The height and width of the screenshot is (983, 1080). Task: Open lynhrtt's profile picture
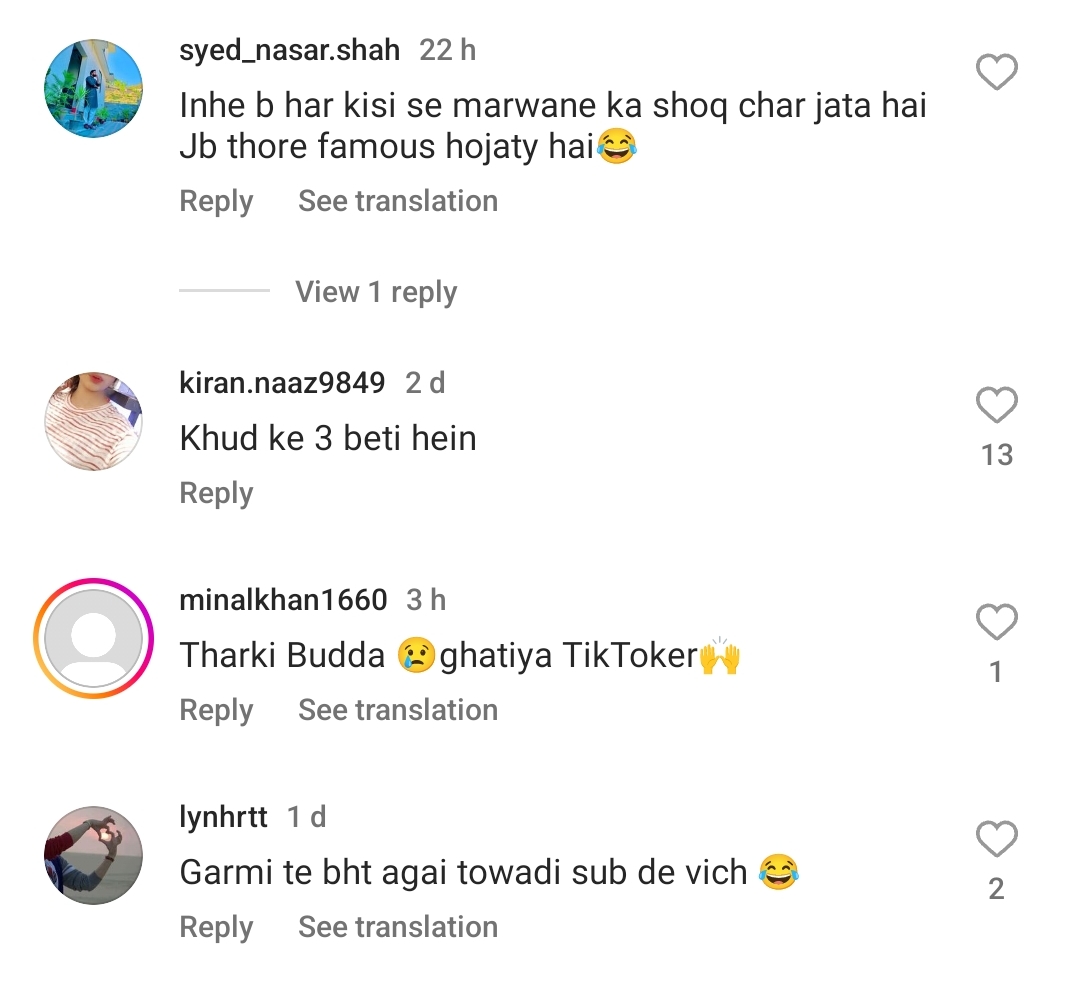(x=94, y=856)
